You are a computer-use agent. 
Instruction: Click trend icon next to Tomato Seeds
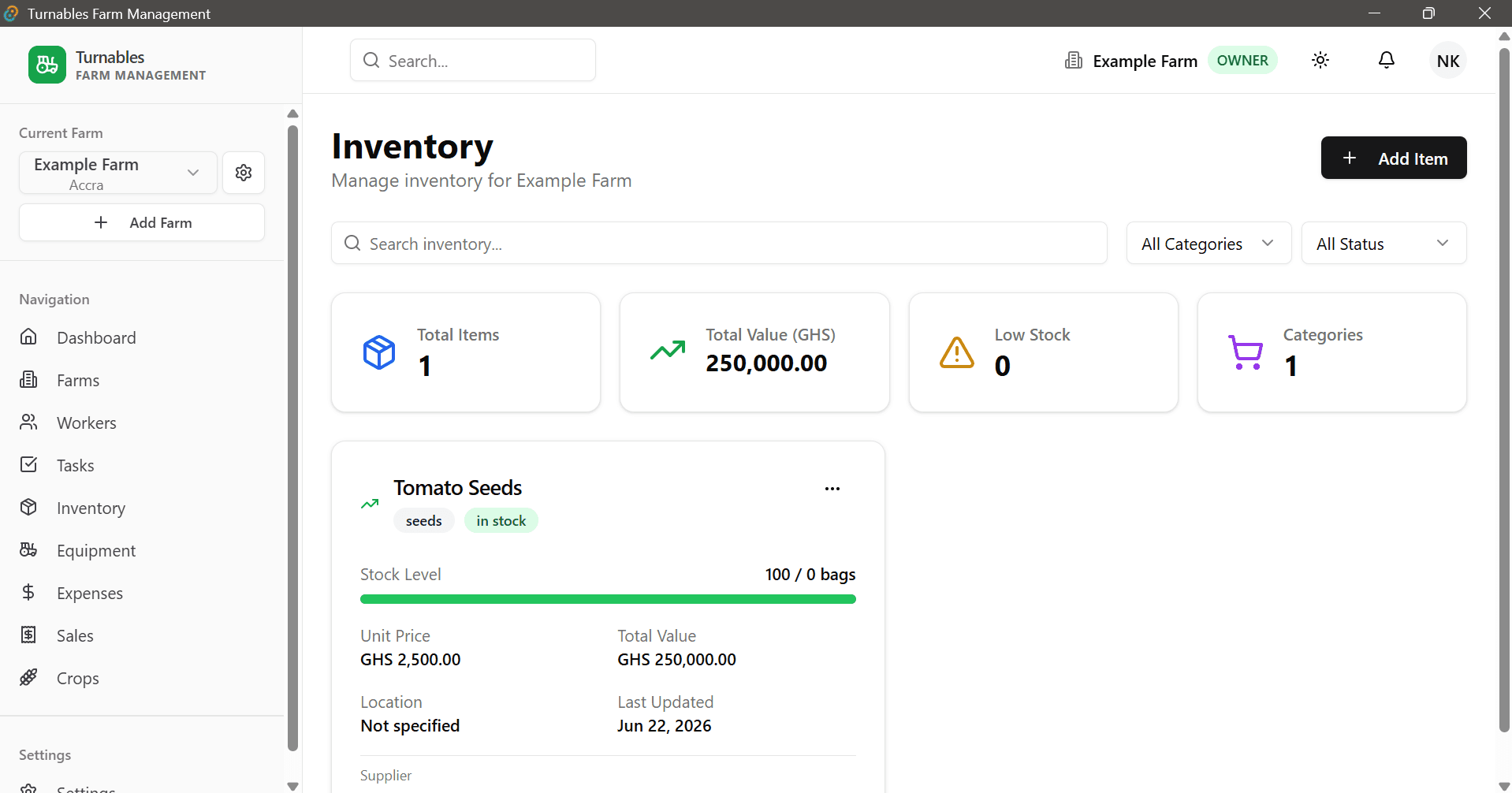tap(370, 504)
